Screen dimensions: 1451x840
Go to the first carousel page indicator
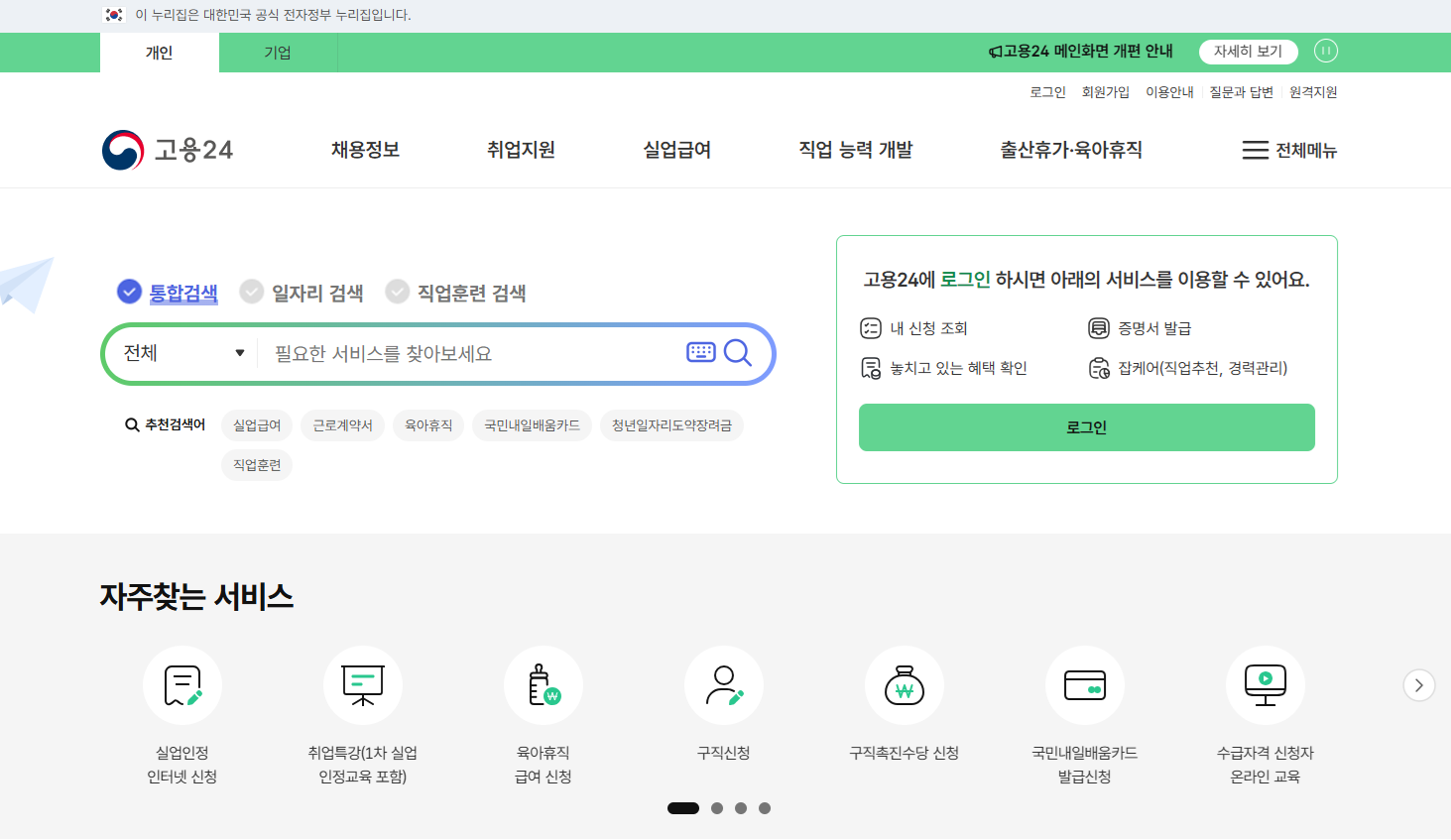coord(683,808)
